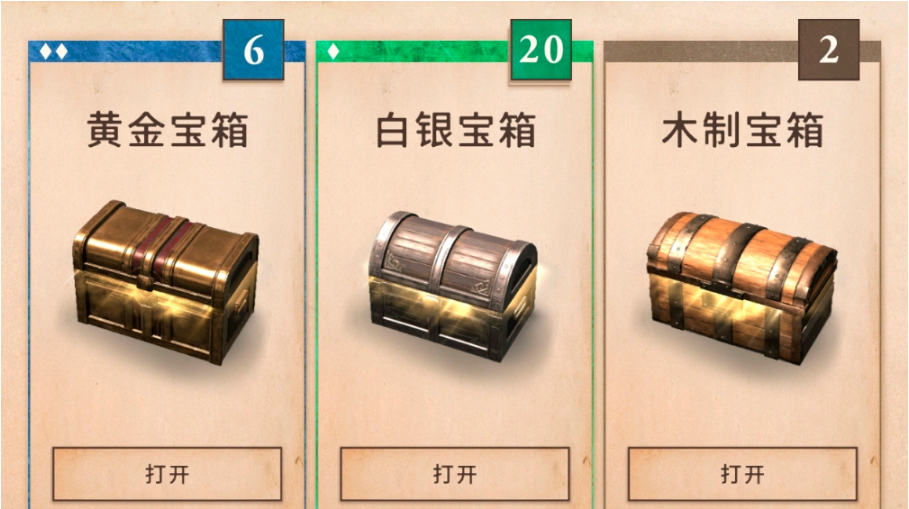Click empty area below the wooden chest
This screenshot has height=509, width=909.
tap(743, 406)
